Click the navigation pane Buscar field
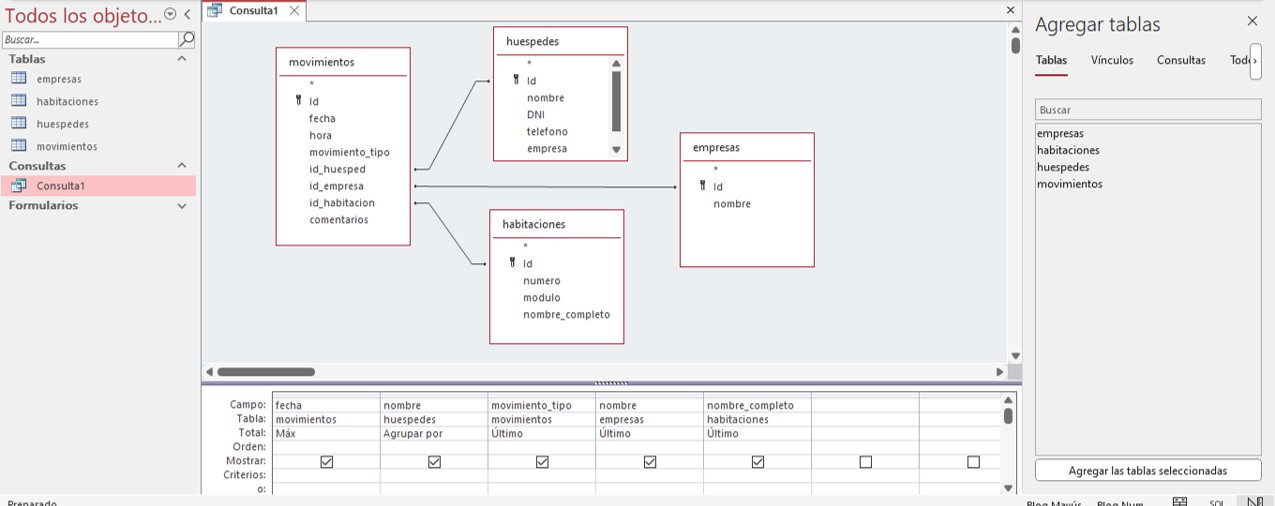1275x506 pixels. coord(90,39)
